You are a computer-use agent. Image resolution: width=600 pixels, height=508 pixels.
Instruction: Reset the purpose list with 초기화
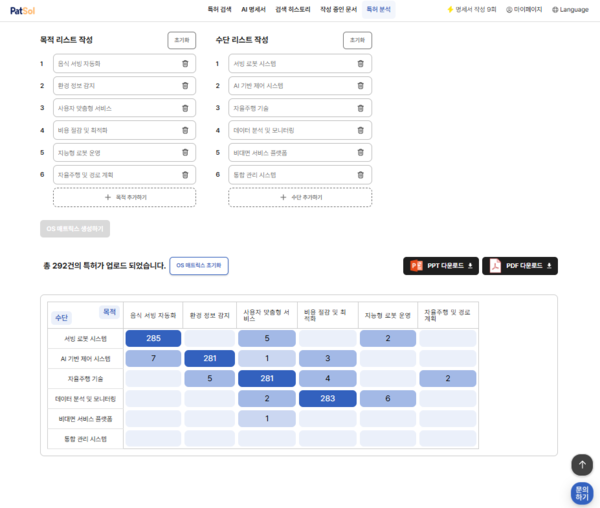point(181,40)
